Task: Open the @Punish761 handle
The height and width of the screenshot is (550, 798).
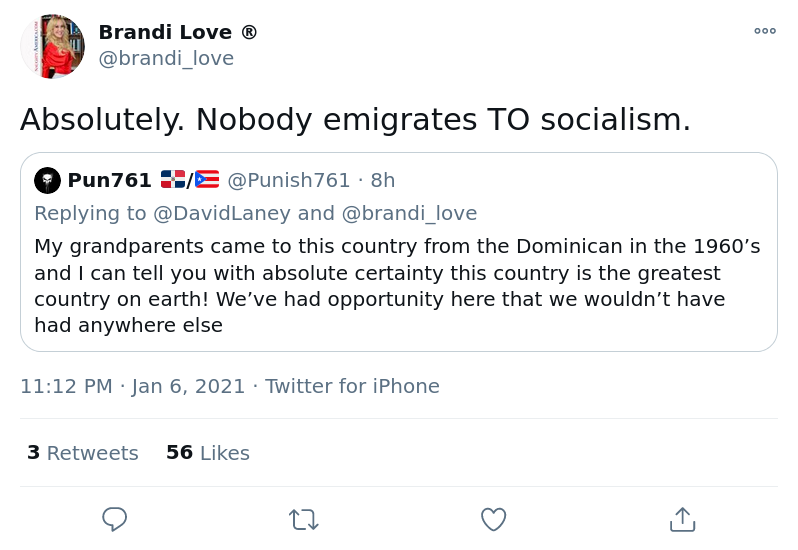Action: (289, 180)
